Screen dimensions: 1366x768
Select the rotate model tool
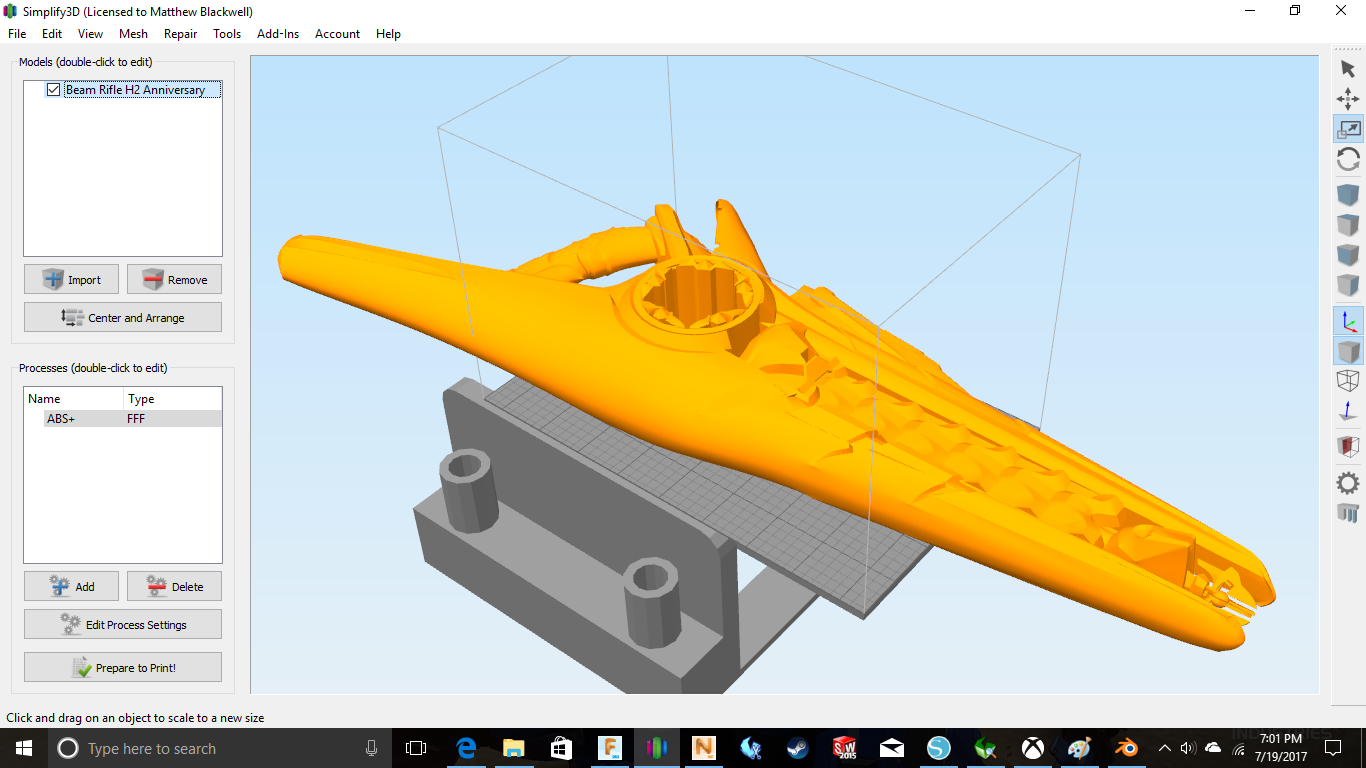click(1348, 159)
